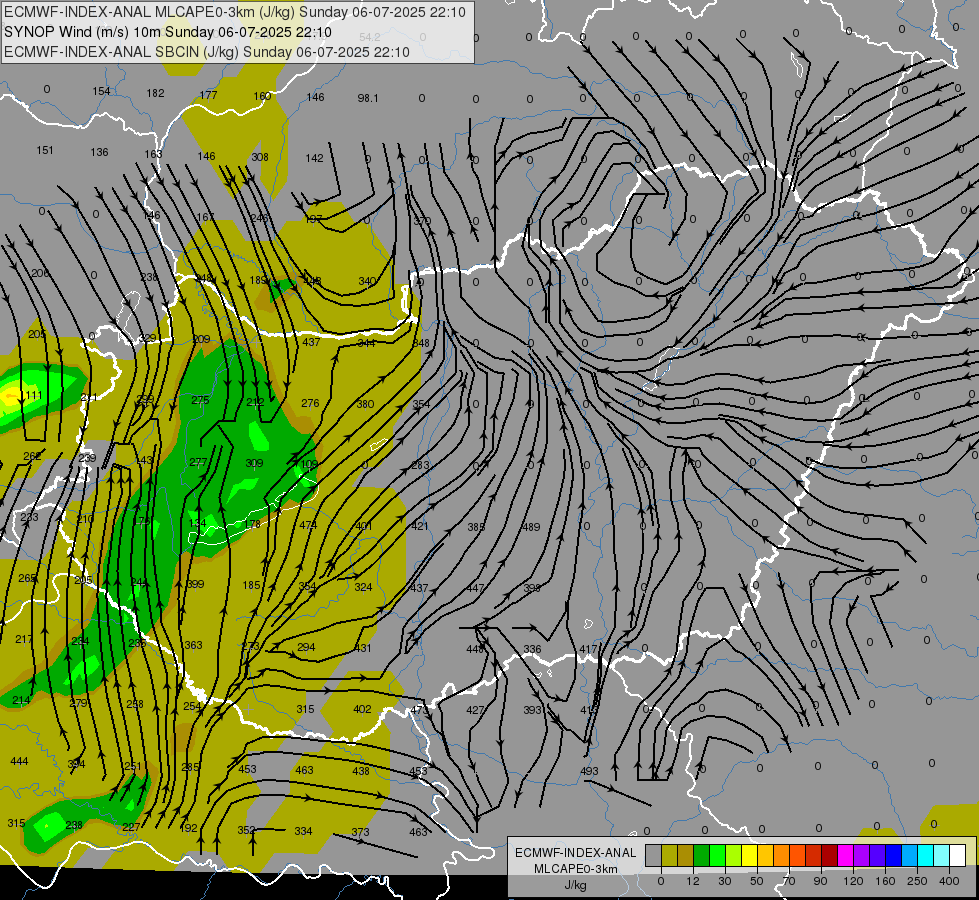Select the map value 373
979x900 pixels.
(x=360, y=832)
